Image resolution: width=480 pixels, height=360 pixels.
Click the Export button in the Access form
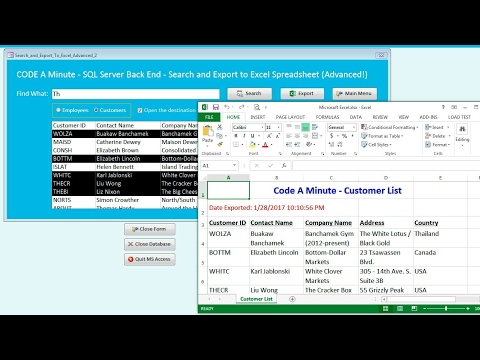pyautogui.click(x=302, y=94)
